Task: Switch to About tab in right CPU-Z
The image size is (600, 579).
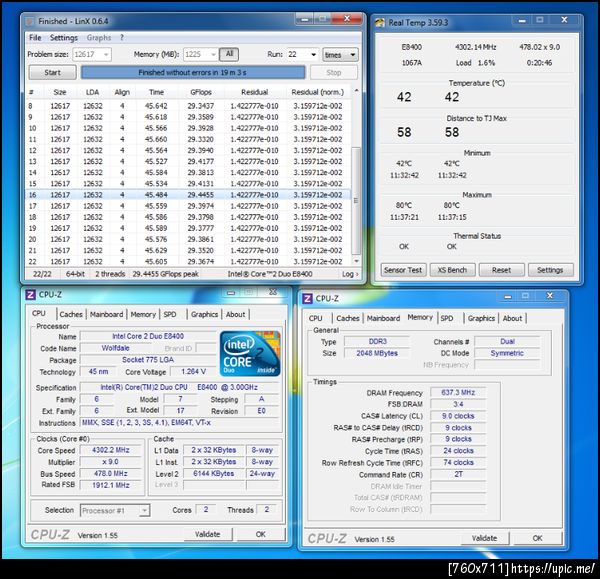Action: click(512, 318)
